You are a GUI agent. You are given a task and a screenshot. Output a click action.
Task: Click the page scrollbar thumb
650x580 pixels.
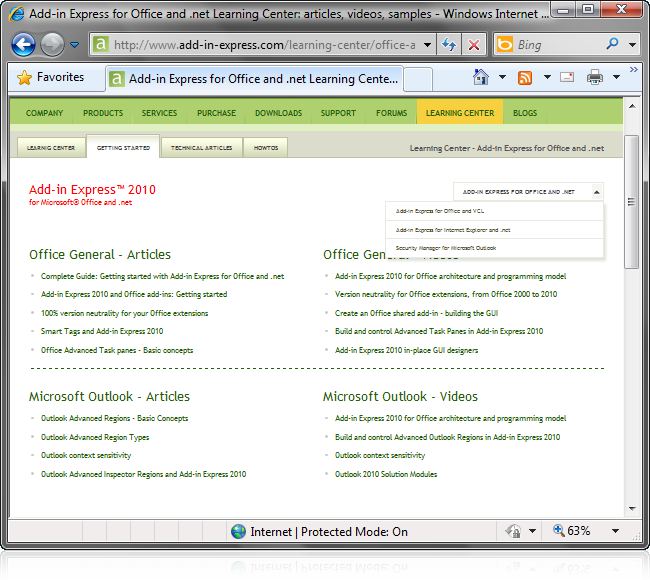tap(632, 202)
